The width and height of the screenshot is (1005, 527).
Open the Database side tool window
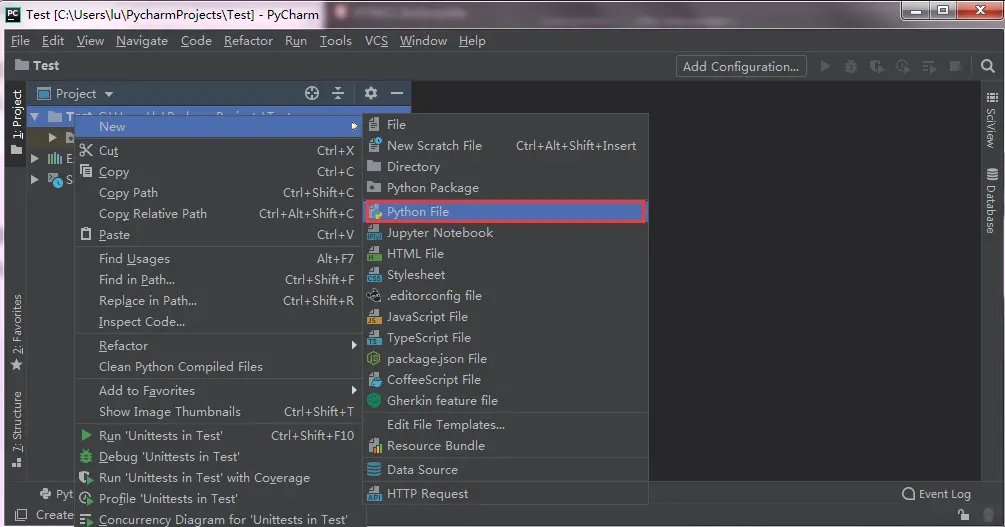point(992,201)
